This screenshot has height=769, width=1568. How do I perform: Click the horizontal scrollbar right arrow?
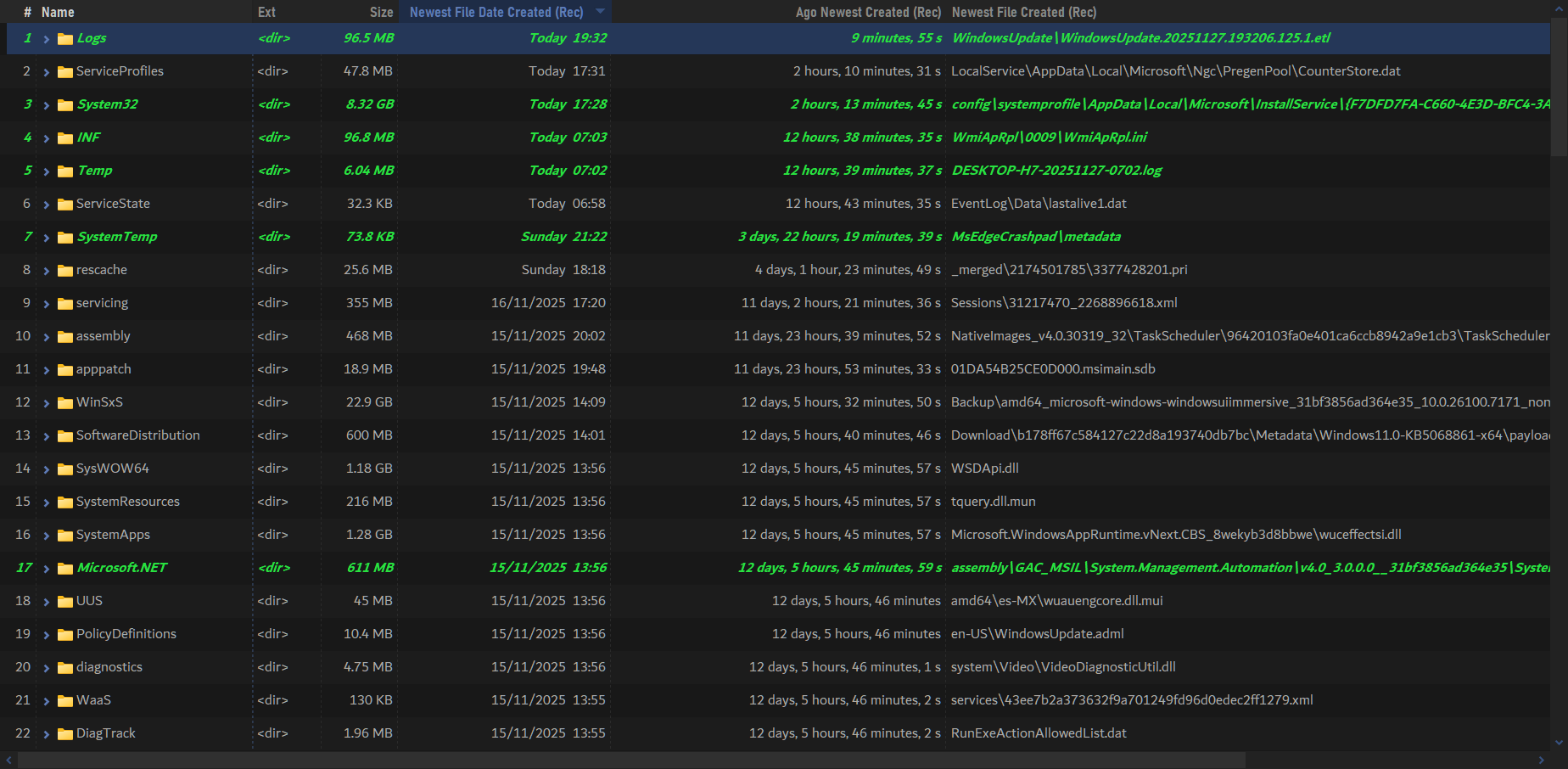pos(1541,761)
